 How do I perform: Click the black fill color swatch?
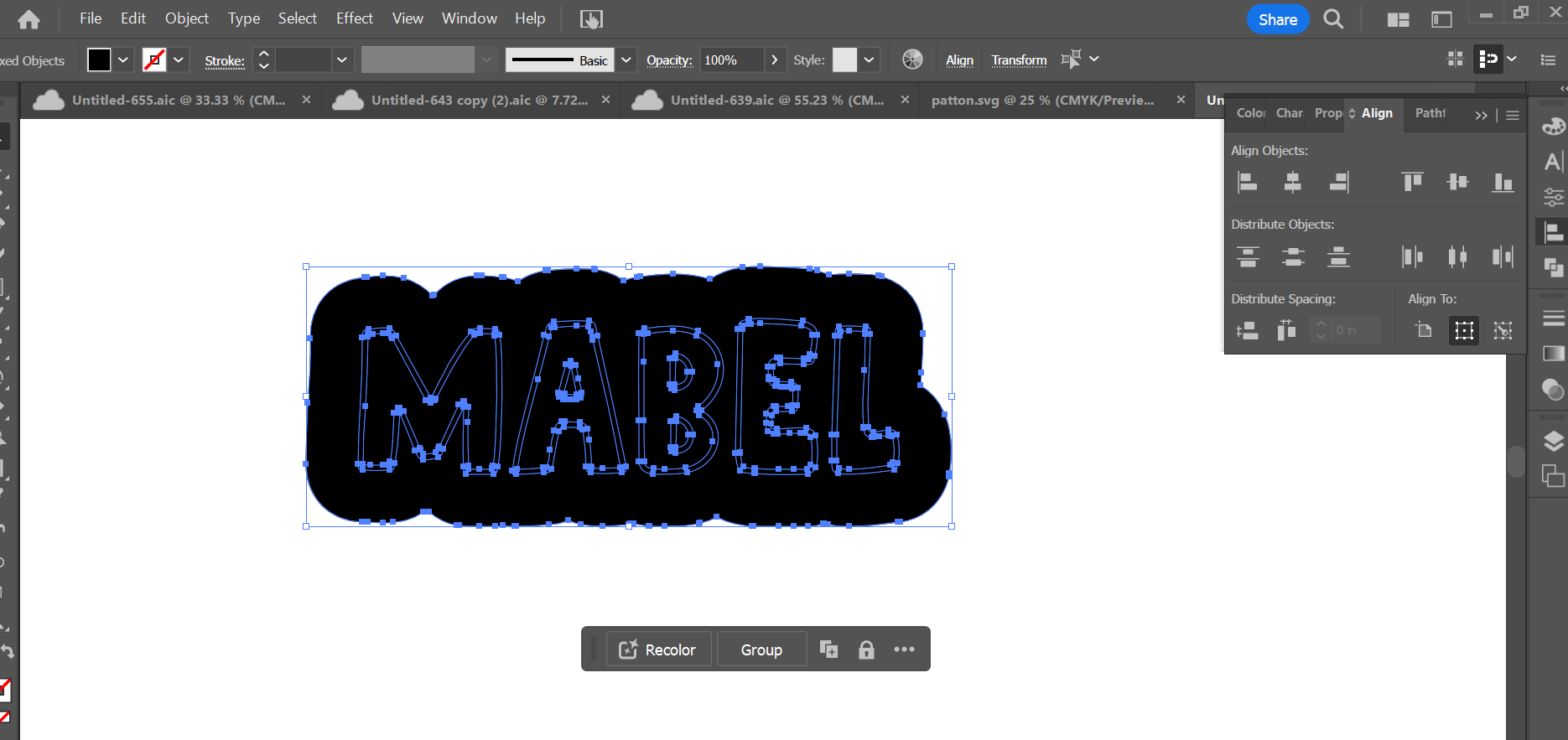tap(99, 60)
